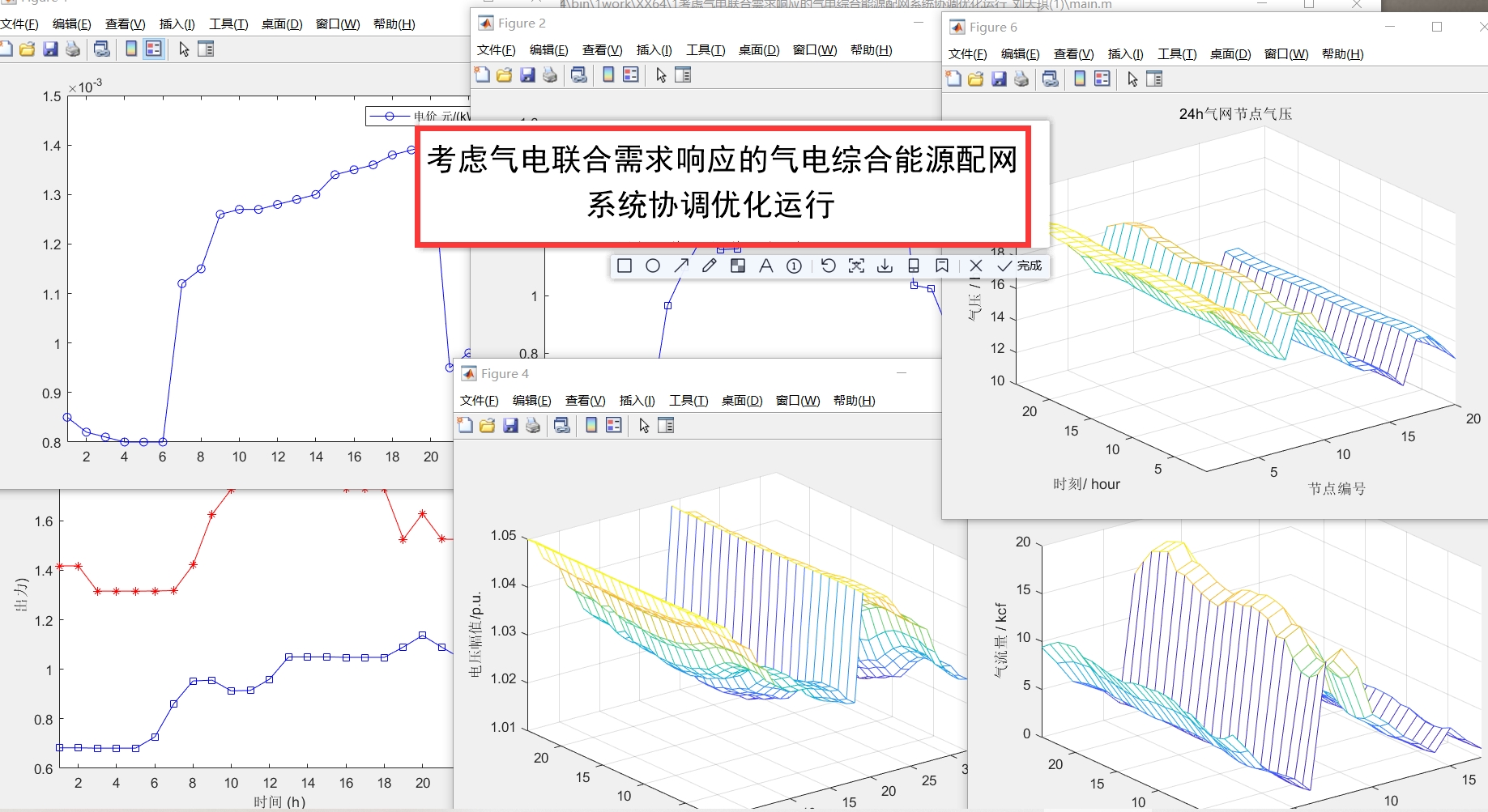Image resolution: width=1488 pixels, height=812 pixels.
Task: Toggle Insert Colorbar in Figure 4 toolbar
Action: tap(591, 426)
